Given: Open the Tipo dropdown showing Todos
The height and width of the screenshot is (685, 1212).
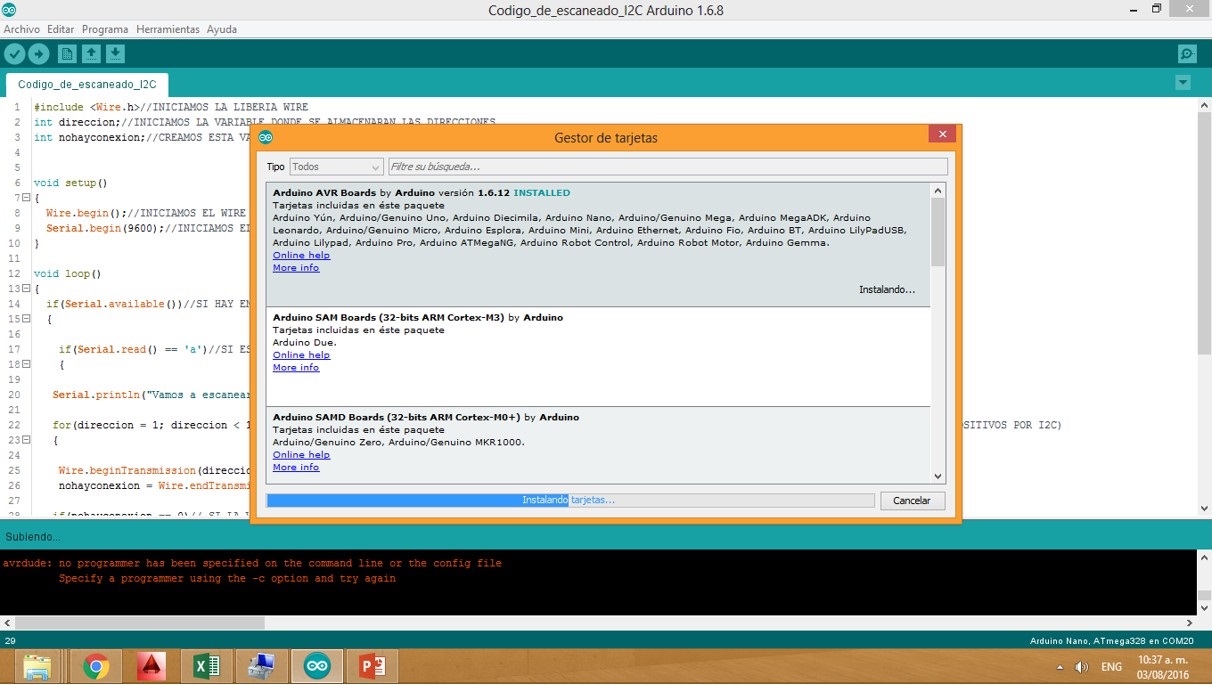Looking at the screenshot, I should (336, 167).
